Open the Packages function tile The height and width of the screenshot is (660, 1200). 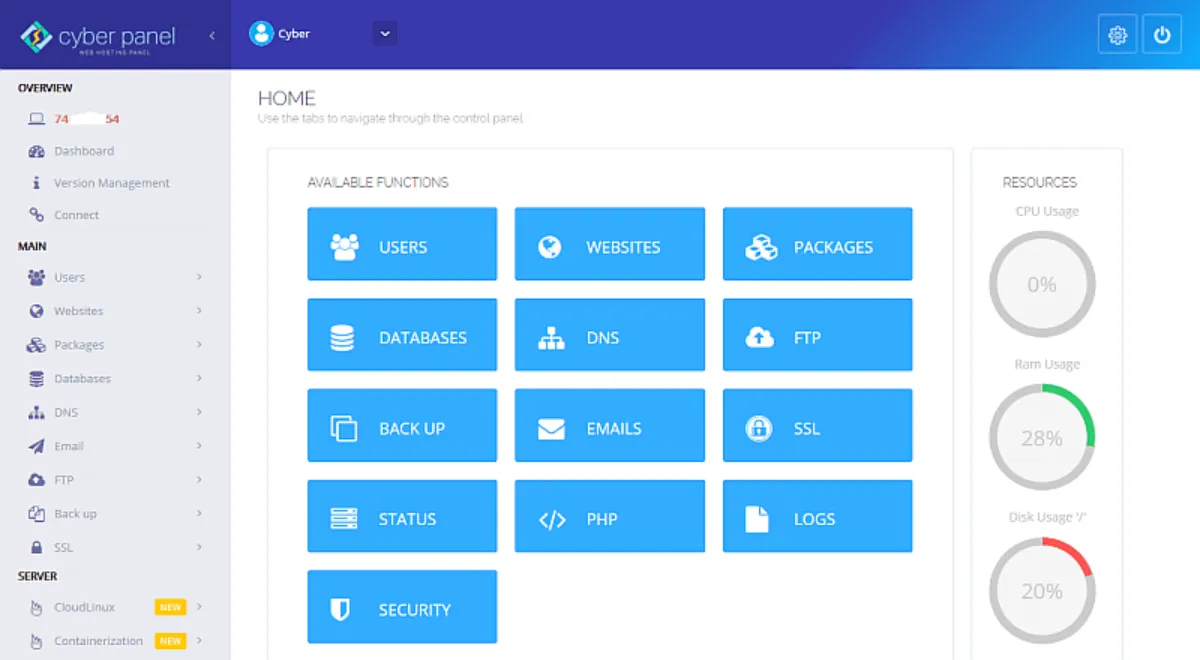pyautogui.click(x=817, y=244)
